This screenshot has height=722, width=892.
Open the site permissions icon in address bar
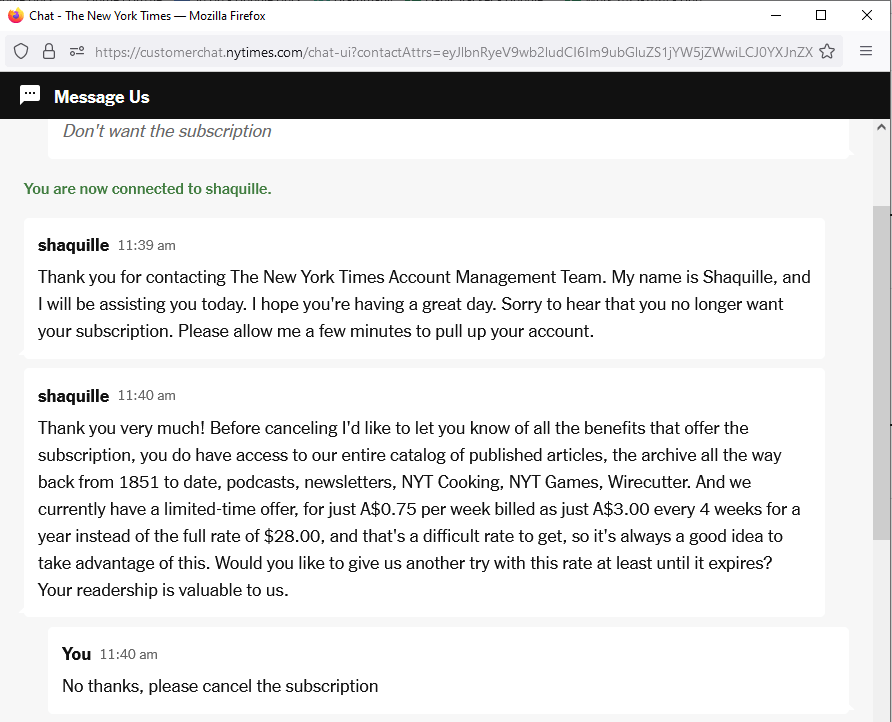pyautogui.click(x=77, y=52)
